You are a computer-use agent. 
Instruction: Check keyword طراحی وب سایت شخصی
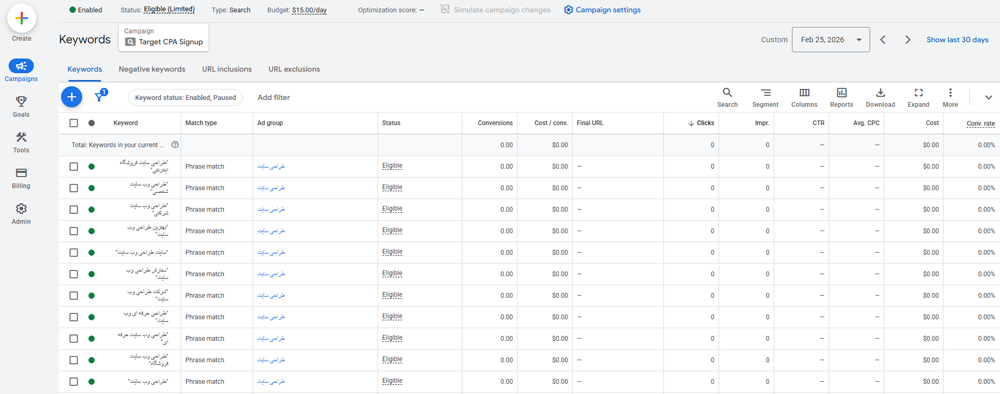click(73, 188)
